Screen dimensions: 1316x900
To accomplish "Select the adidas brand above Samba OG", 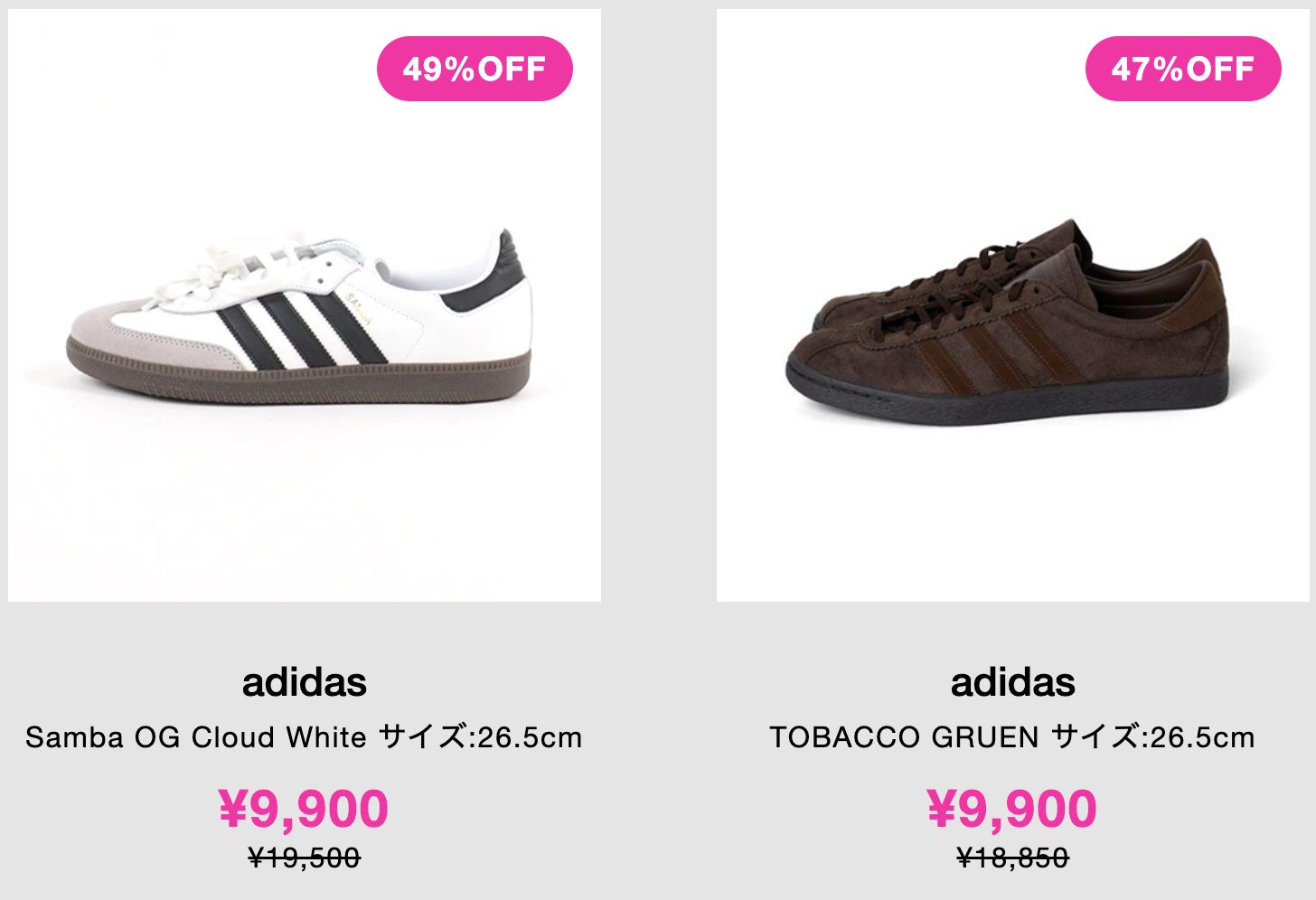I will point(304,682).
